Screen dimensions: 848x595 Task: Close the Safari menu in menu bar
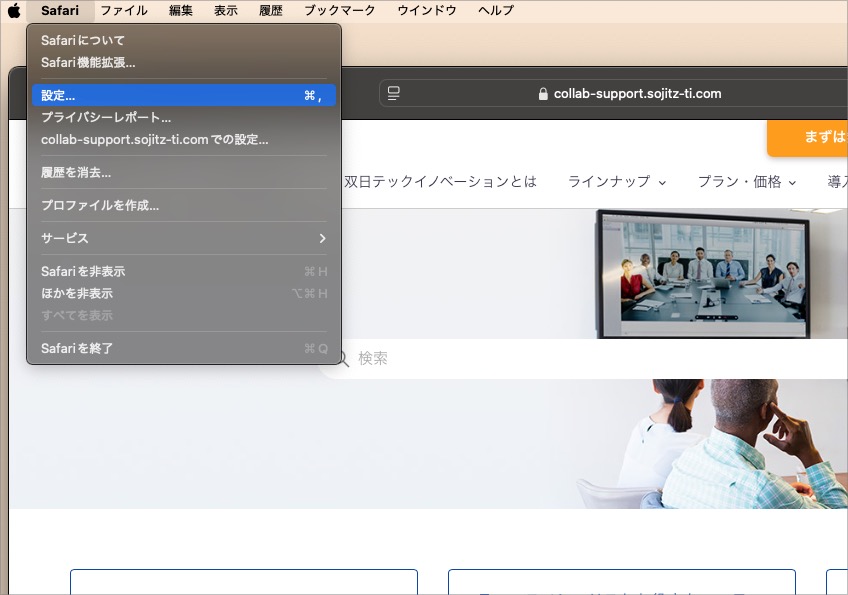tap(59, 10)
